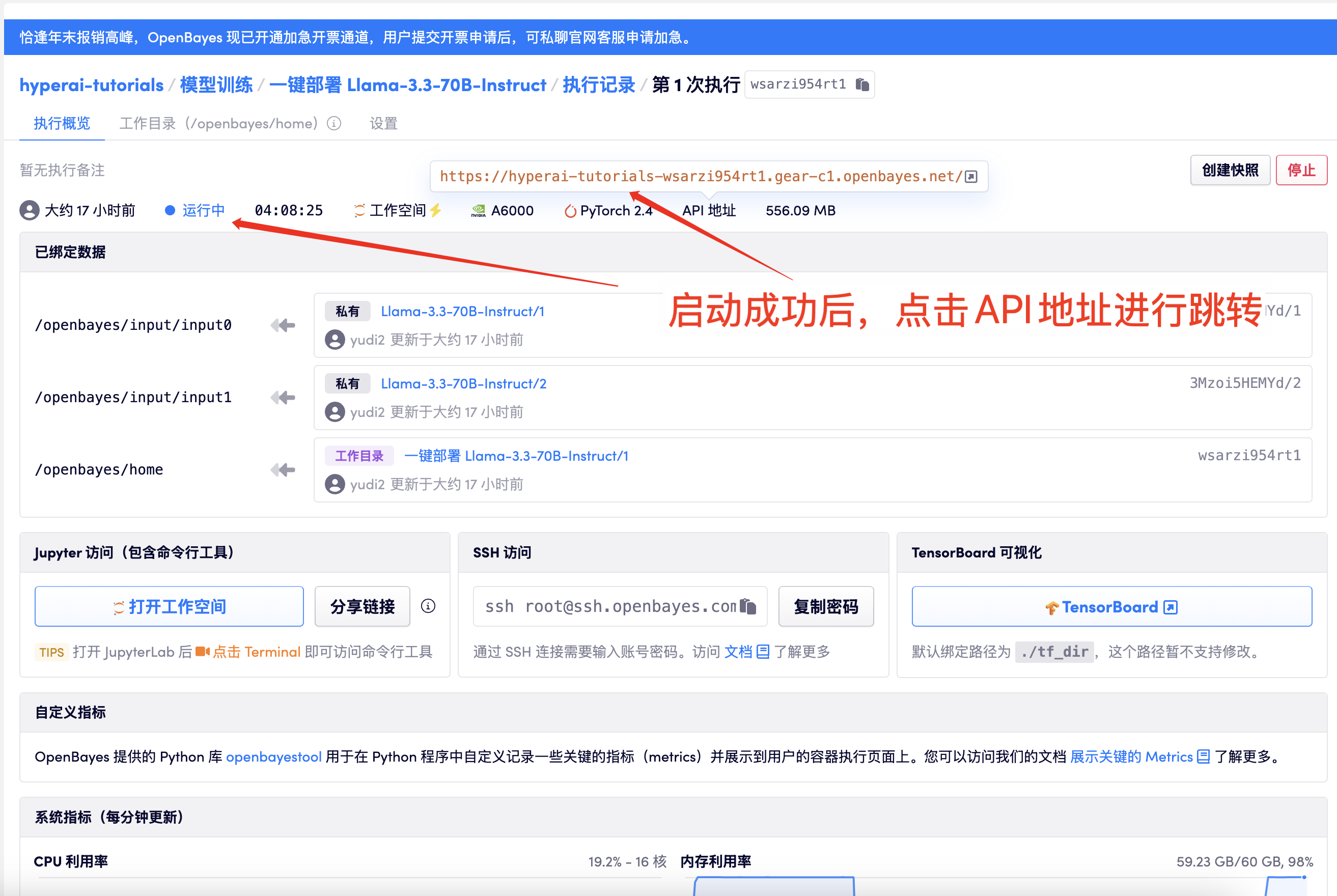Select the 执行概览 tab

[62, 123]
